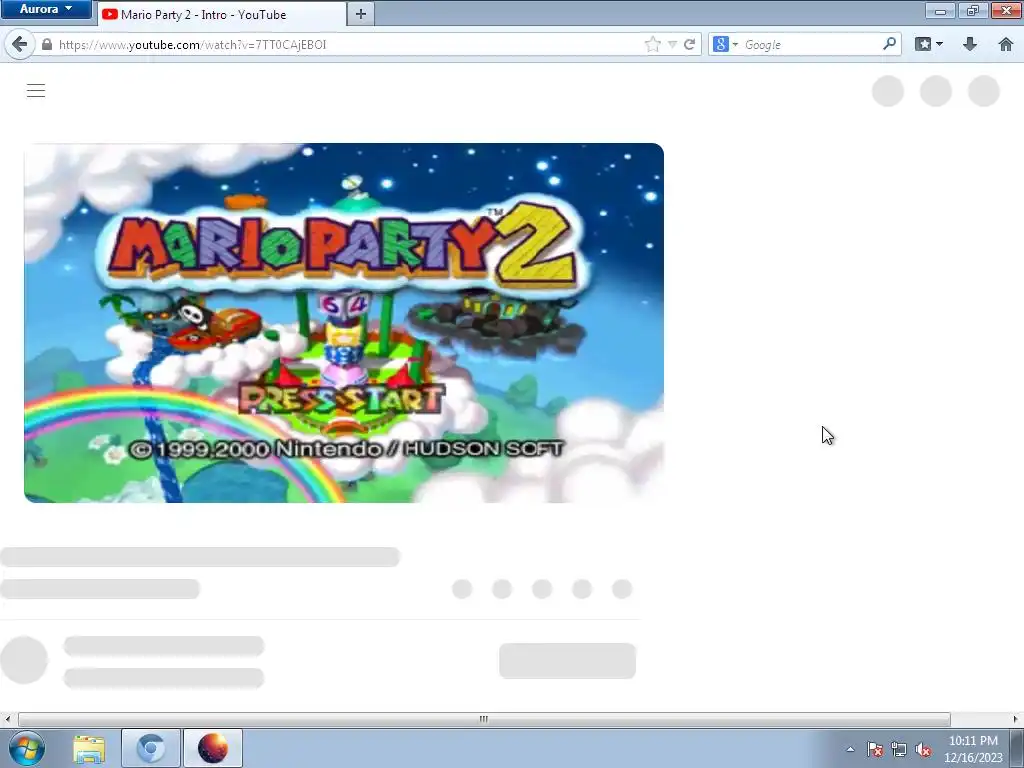1024x768 pixels.
Task: Reload the page with the refresh icon
Action: [690, 44]
